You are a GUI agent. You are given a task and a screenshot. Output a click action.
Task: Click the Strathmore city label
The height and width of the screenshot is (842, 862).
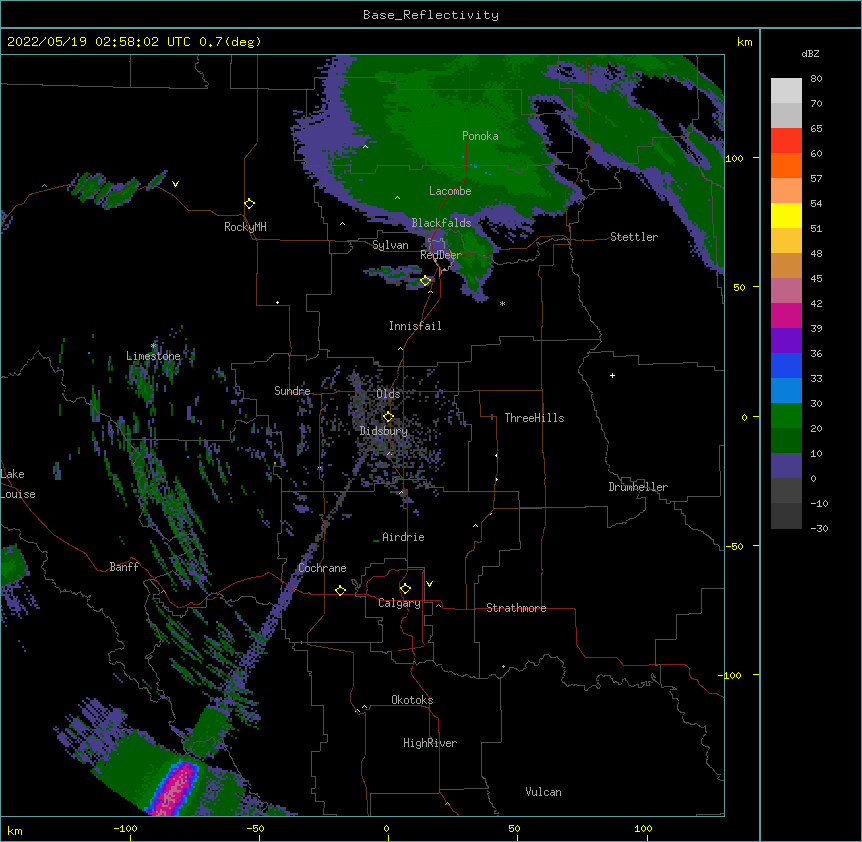click(516, 608)
